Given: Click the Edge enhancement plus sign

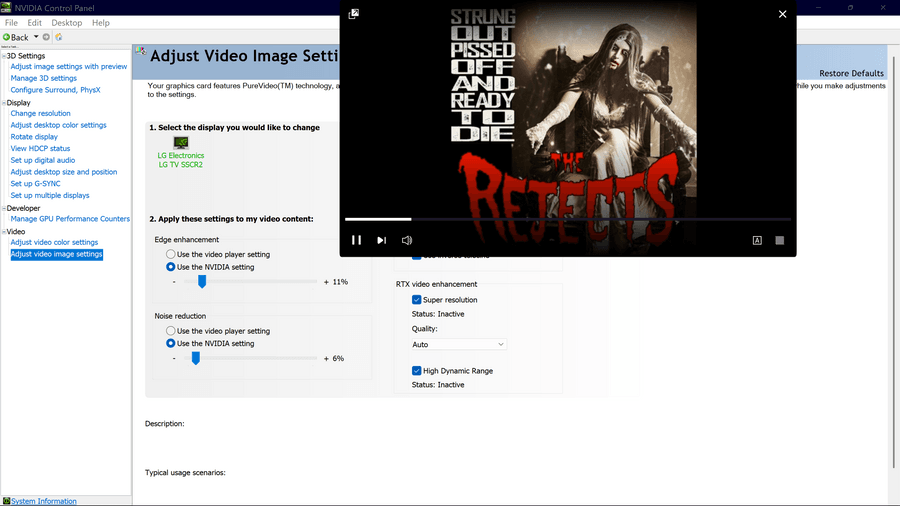Looking at the screenshot, I should tap(327, 282).
